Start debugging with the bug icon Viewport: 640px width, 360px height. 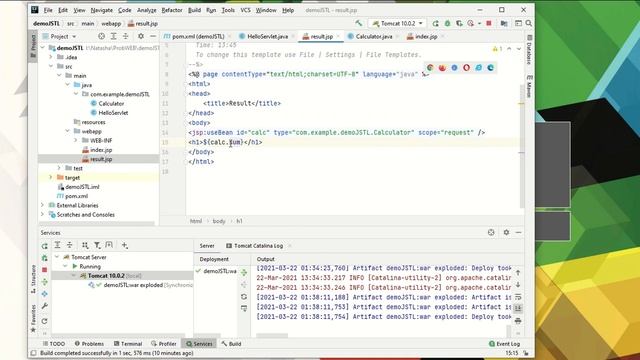tap(447, 23)
